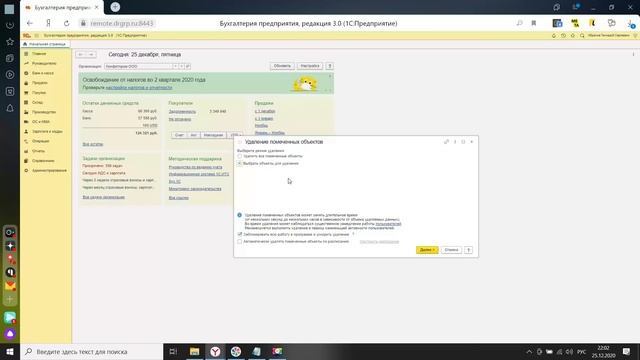
Task: Click the 'пользователей' link in the info text
Action: pos(388,224)
